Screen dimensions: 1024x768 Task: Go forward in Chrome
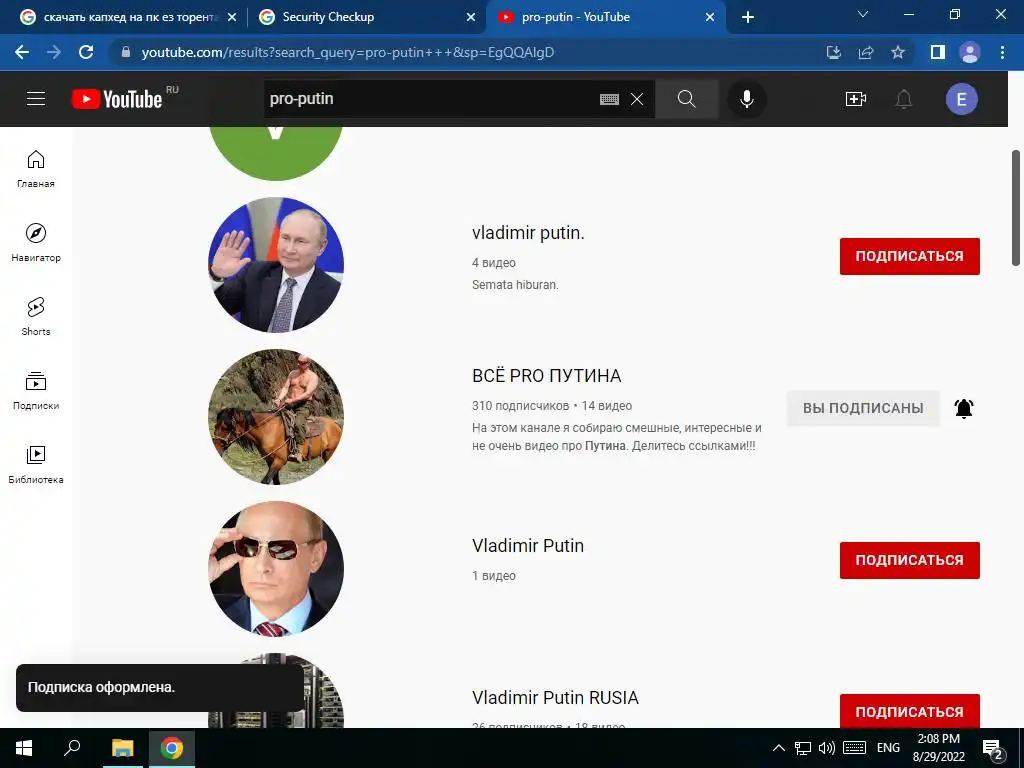(x=54, y=52)
